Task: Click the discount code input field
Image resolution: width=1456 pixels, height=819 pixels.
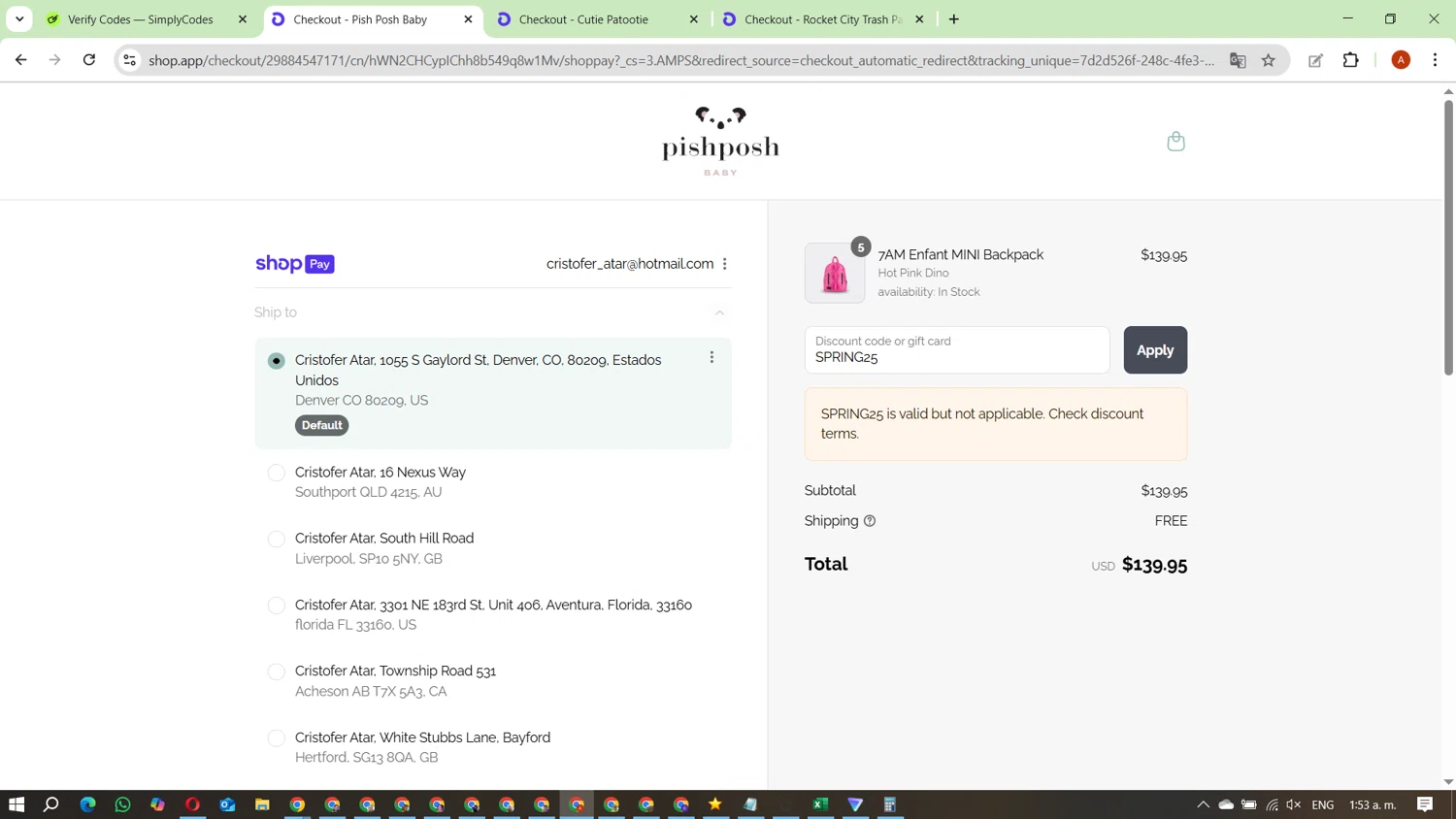Action: pyautogui.click(x=957, y=350)
